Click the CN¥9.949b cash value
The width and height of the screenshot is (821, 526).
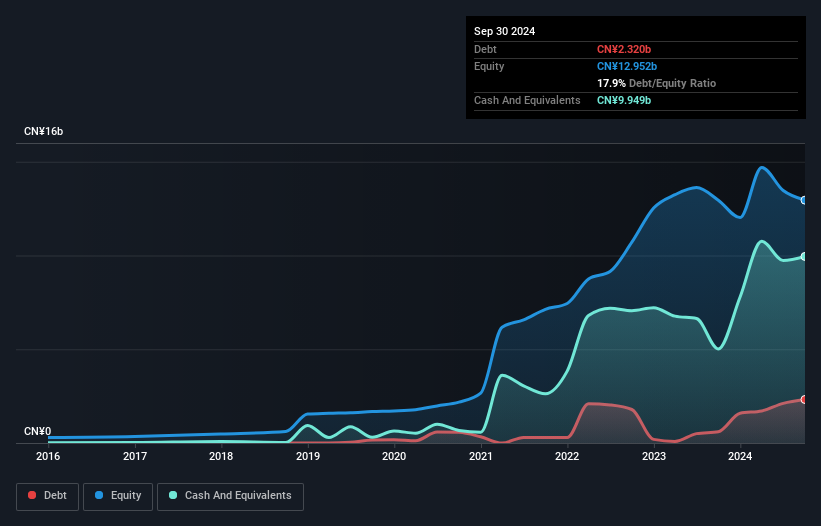(x=624, y=100)
